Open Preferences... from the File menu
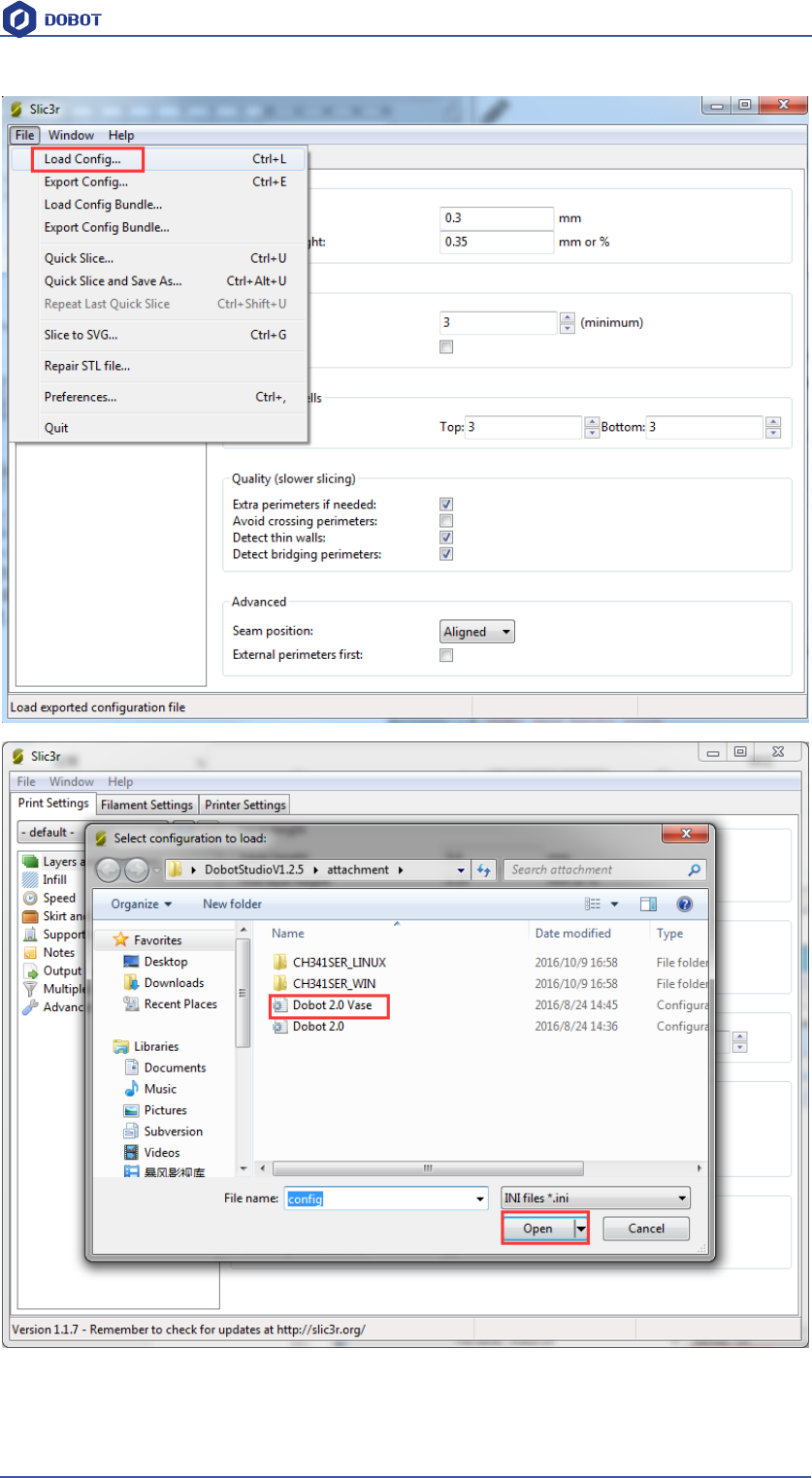 point(160,397)
